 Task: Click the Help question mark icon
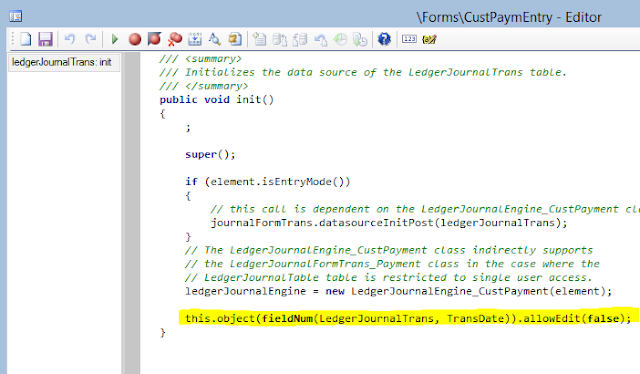tap(384, 39)
